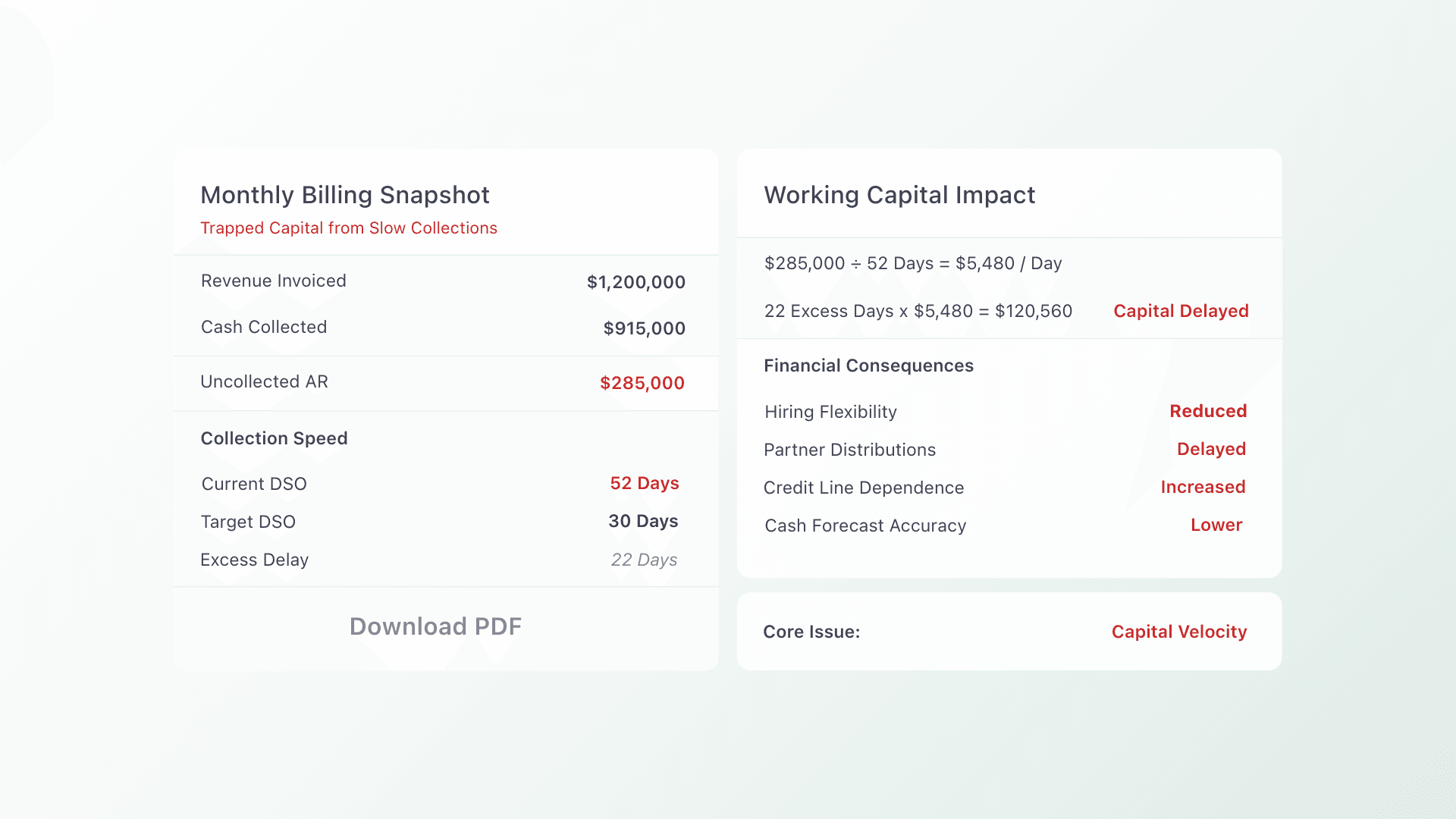Click the Capital Delayed red label
Viewport: 1456px width, 819px height.
pyautogui.click(x=1181, y=311)
